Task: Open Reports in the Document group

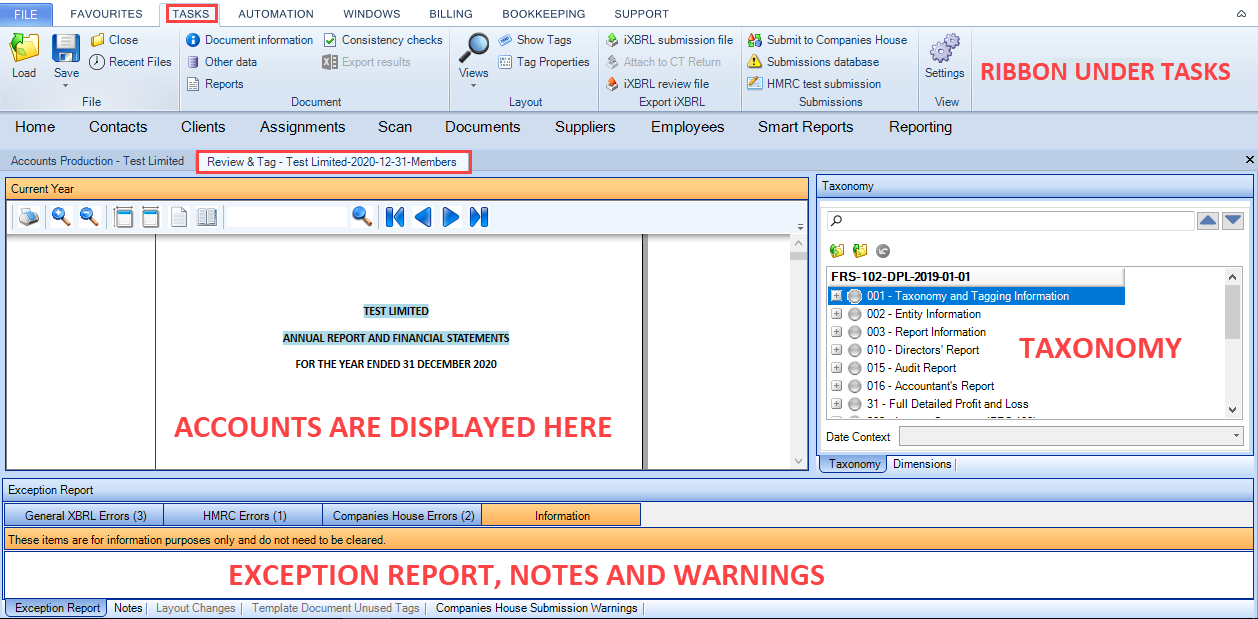Action: [x=215, y=84]
